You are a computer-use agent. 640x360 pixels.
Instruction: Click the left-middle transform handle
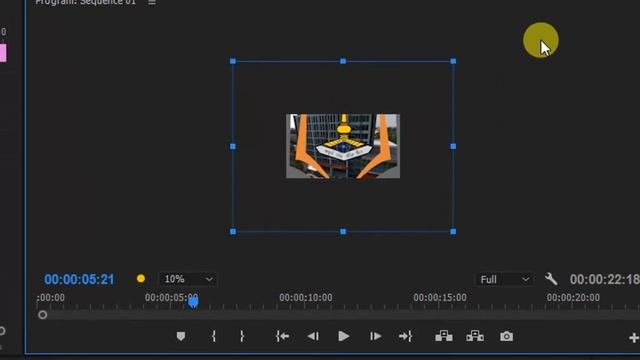point(233,146)
